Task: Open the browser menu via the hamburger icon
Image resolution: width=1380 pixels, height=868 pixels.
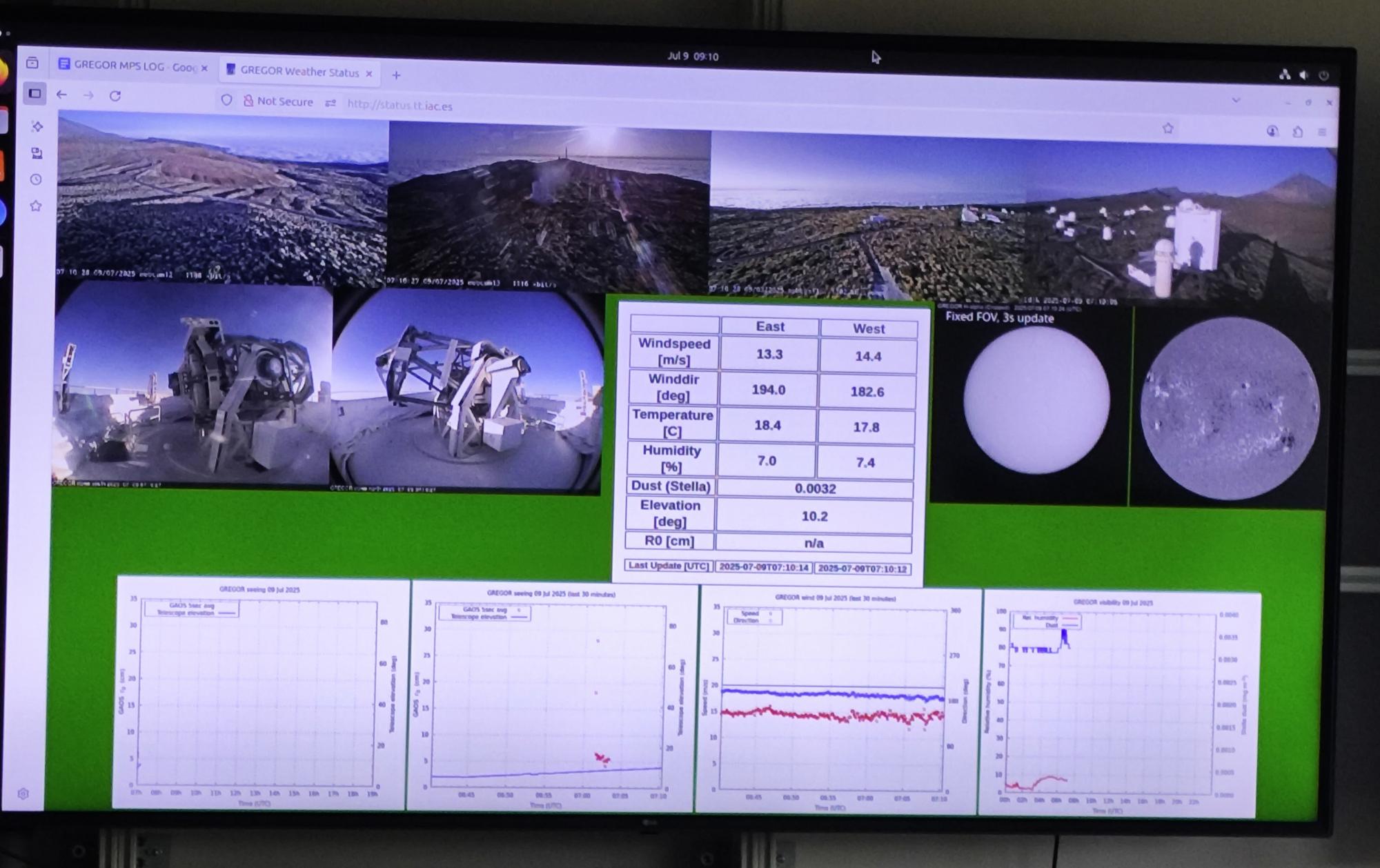Action: click(1322, 131)
